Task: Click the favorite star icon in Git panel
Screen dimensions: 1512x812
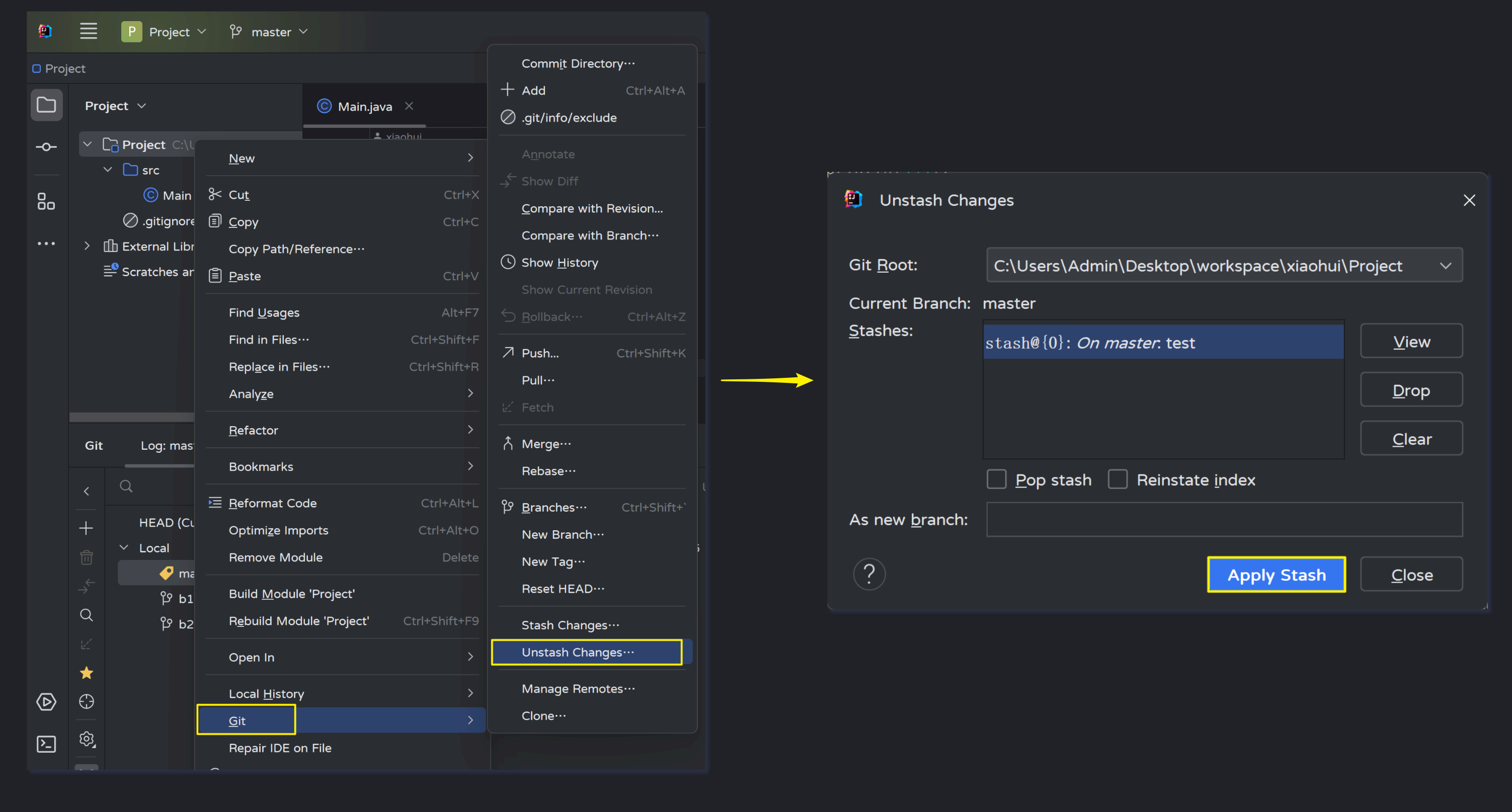Action: click(x=86, y=673)
